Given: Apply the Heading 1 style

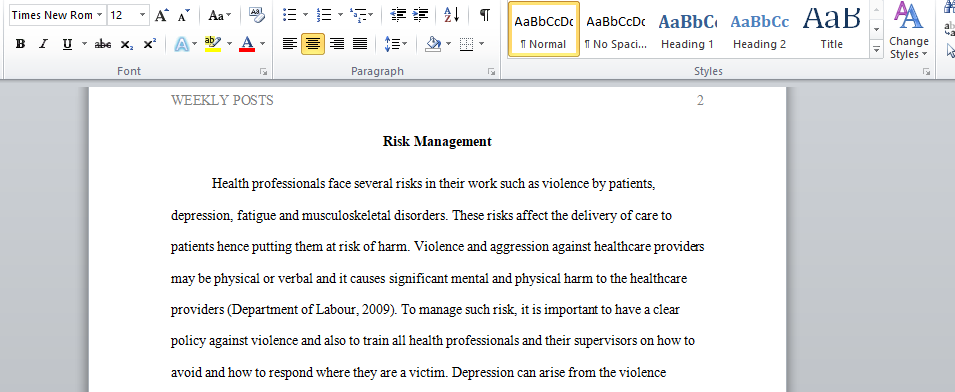Looking at the screenshot, I should 687,29.
